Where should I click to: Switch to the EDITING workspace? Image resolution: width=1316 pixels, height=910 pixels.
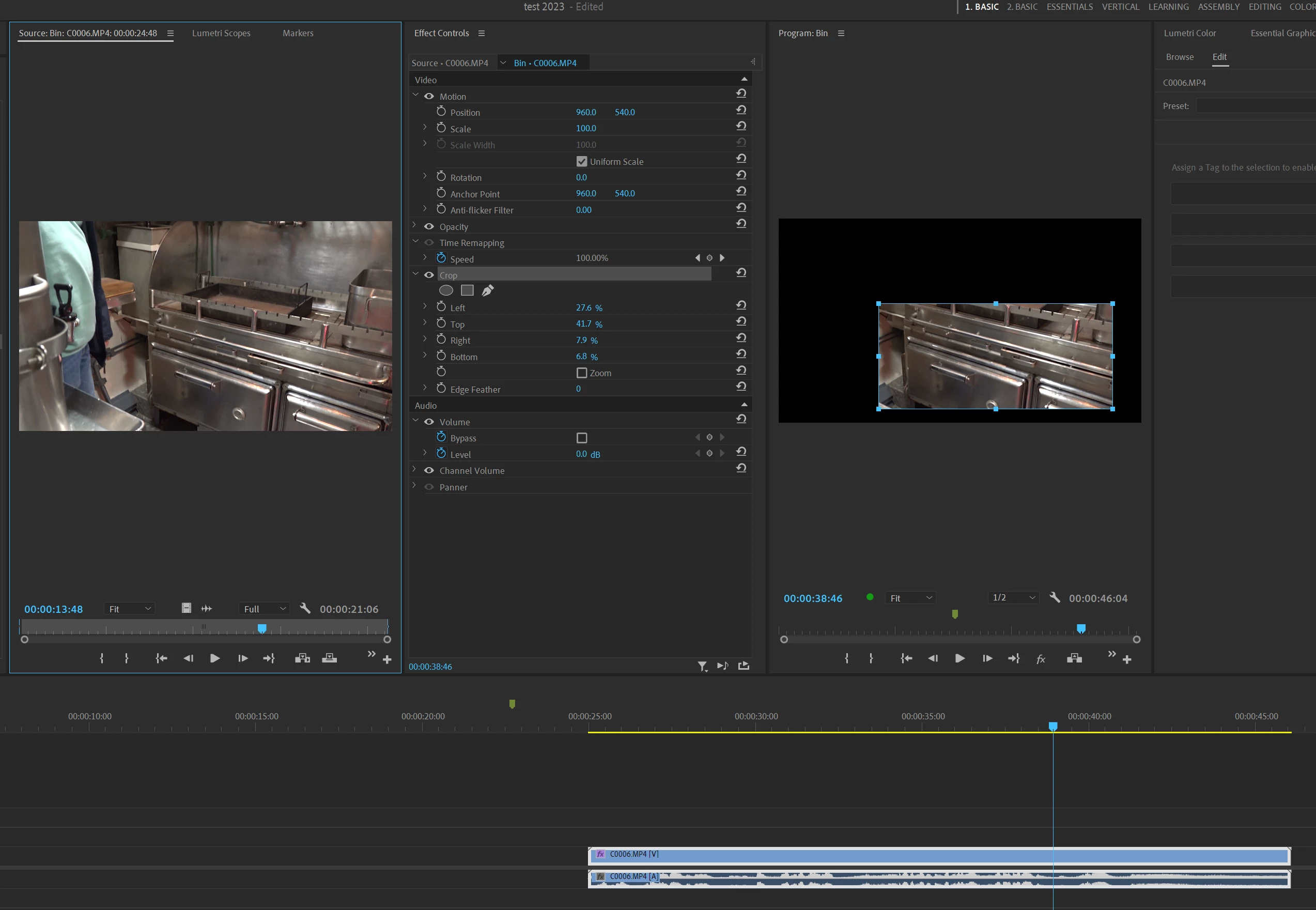pyautogui.click(x=1264, y=7)
